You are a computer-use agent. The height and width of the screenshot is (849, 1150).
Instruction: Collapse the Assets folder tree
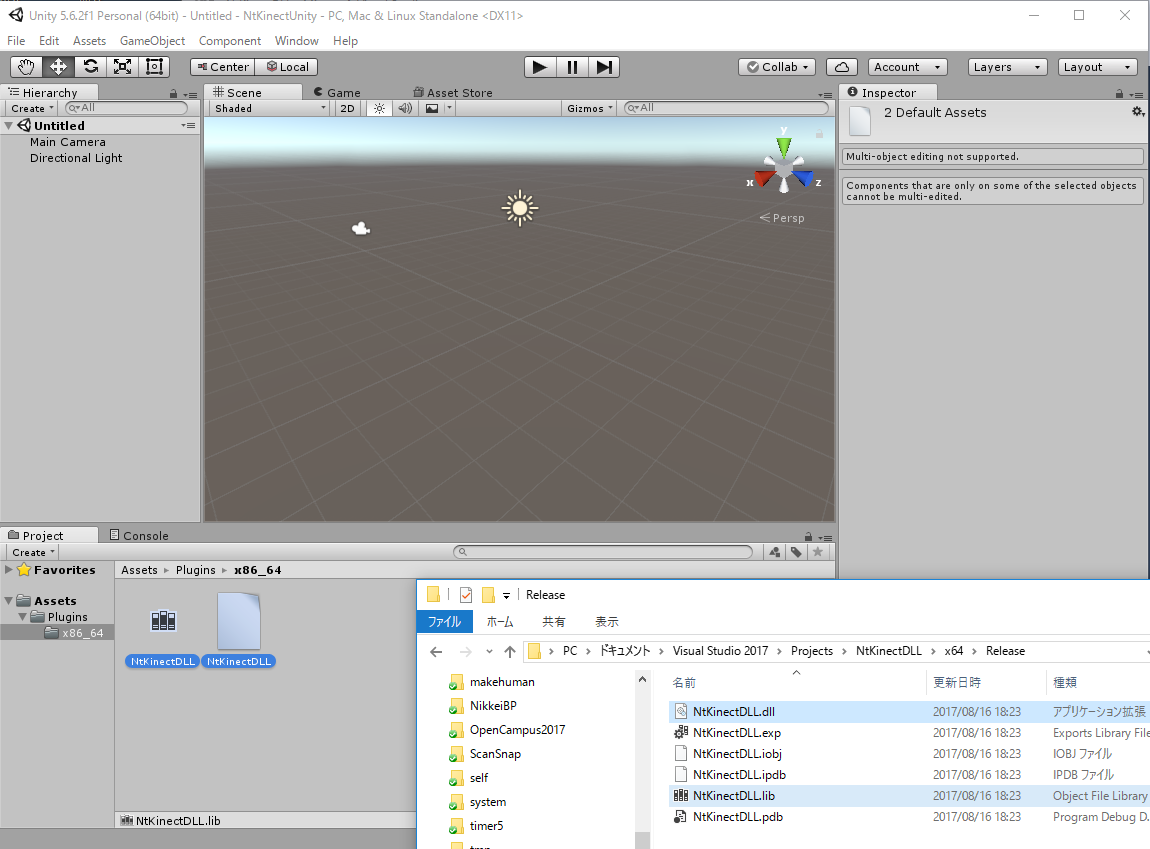9,601
